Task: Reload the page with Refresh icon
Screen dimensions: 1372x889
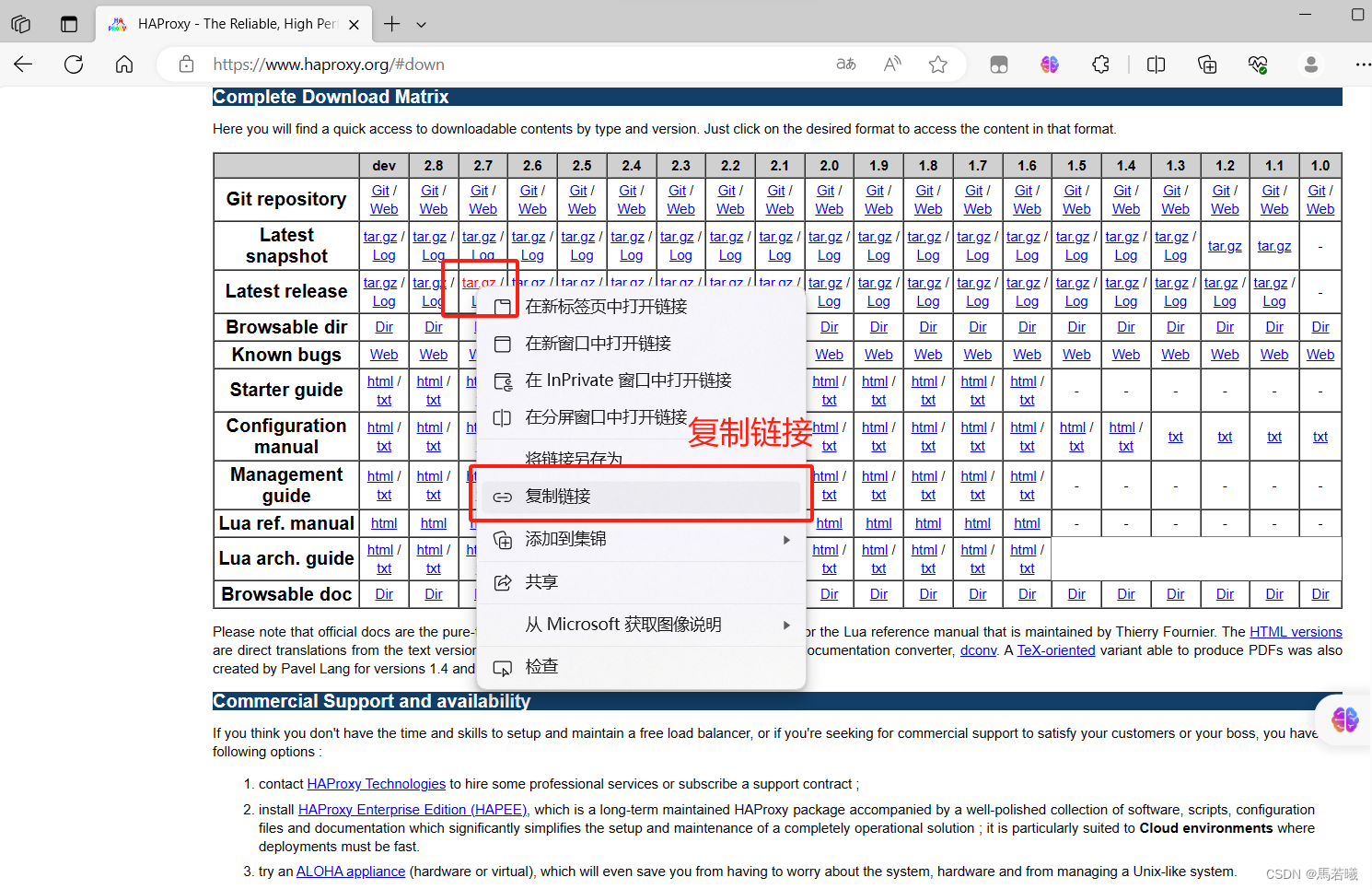Action: (74, 64)
